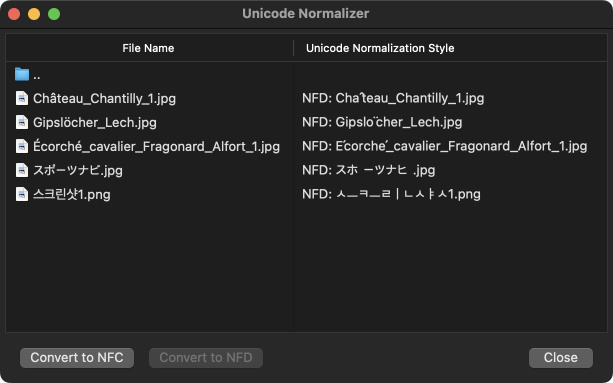
Task: Click the Gipslöcher_Lech.jpg file icon
Action: [x=22, y=122]
